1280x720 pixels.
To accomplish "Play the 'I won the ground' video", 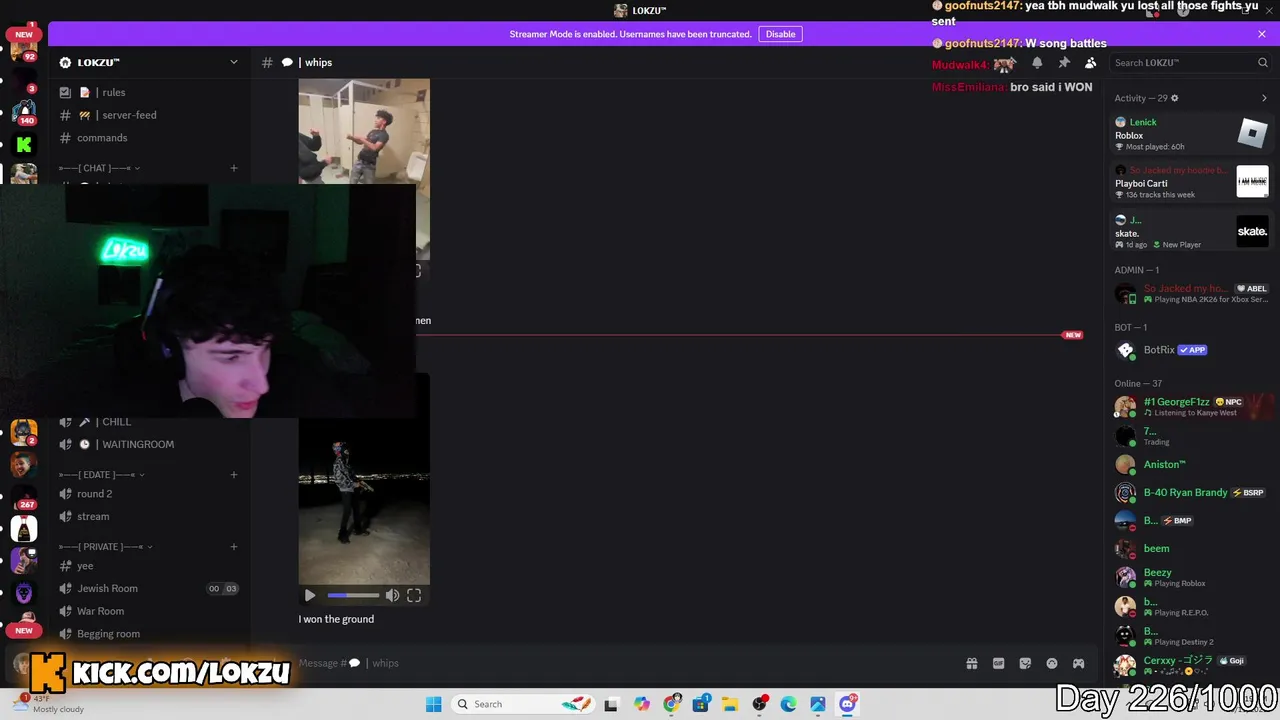I will pyautogui.click(x=310, y=596).
